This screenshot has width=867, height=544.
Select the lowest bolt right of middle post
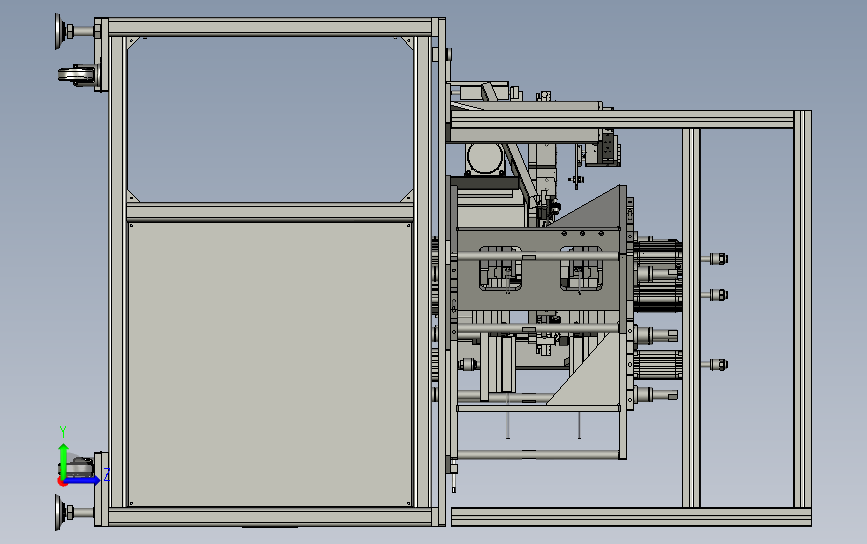(716, 364)
